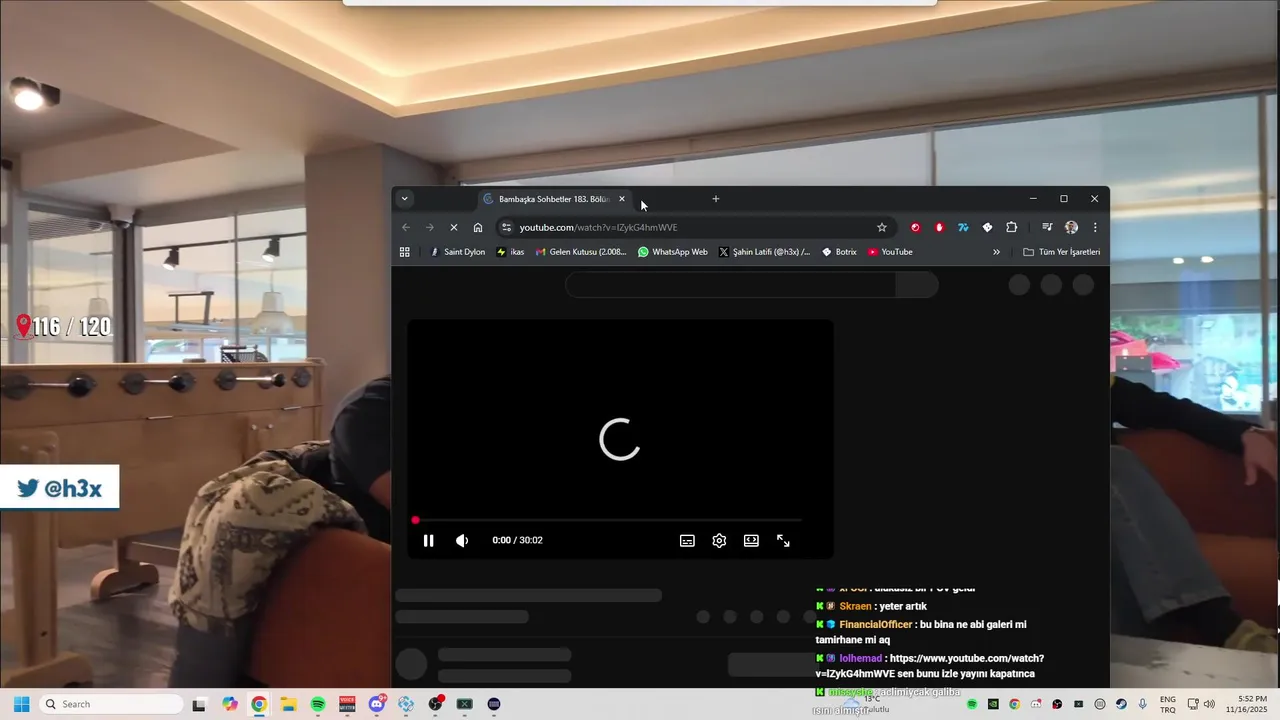Open the white diamond extension icon

coord(987,227)
